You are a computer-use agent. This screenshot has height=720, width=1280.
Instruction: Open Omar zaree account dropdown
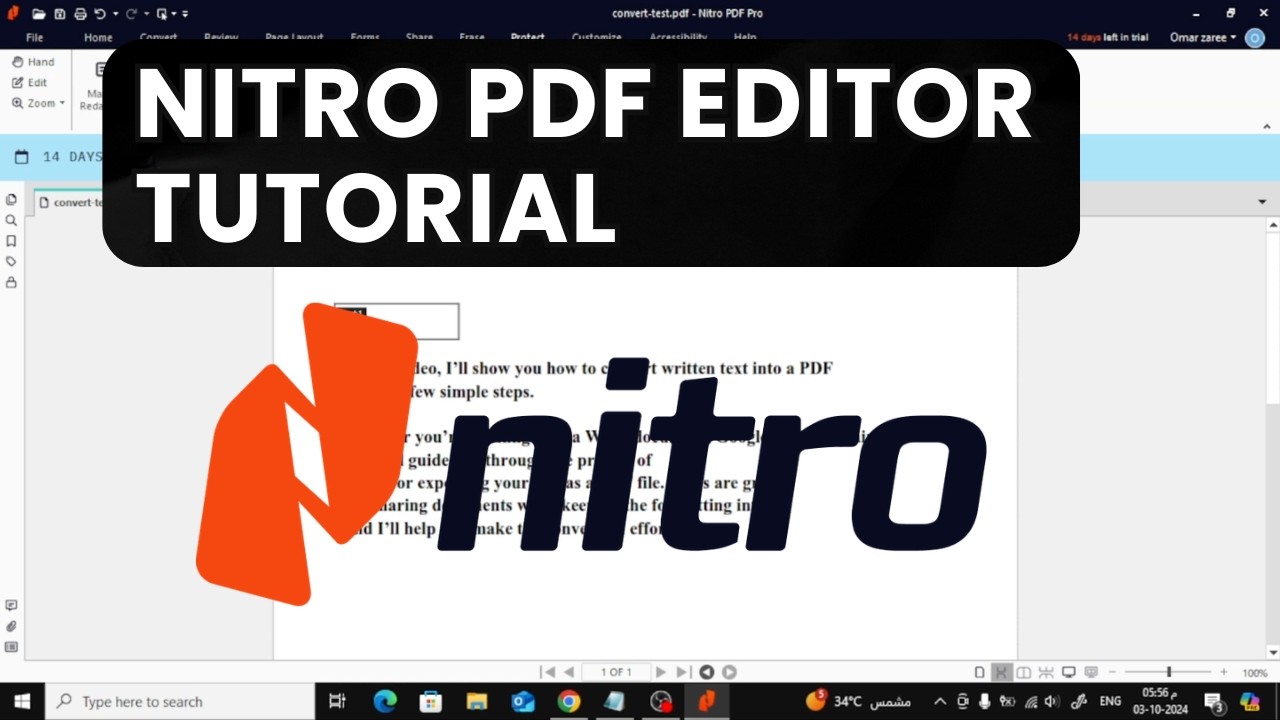tap(1203, 37)
